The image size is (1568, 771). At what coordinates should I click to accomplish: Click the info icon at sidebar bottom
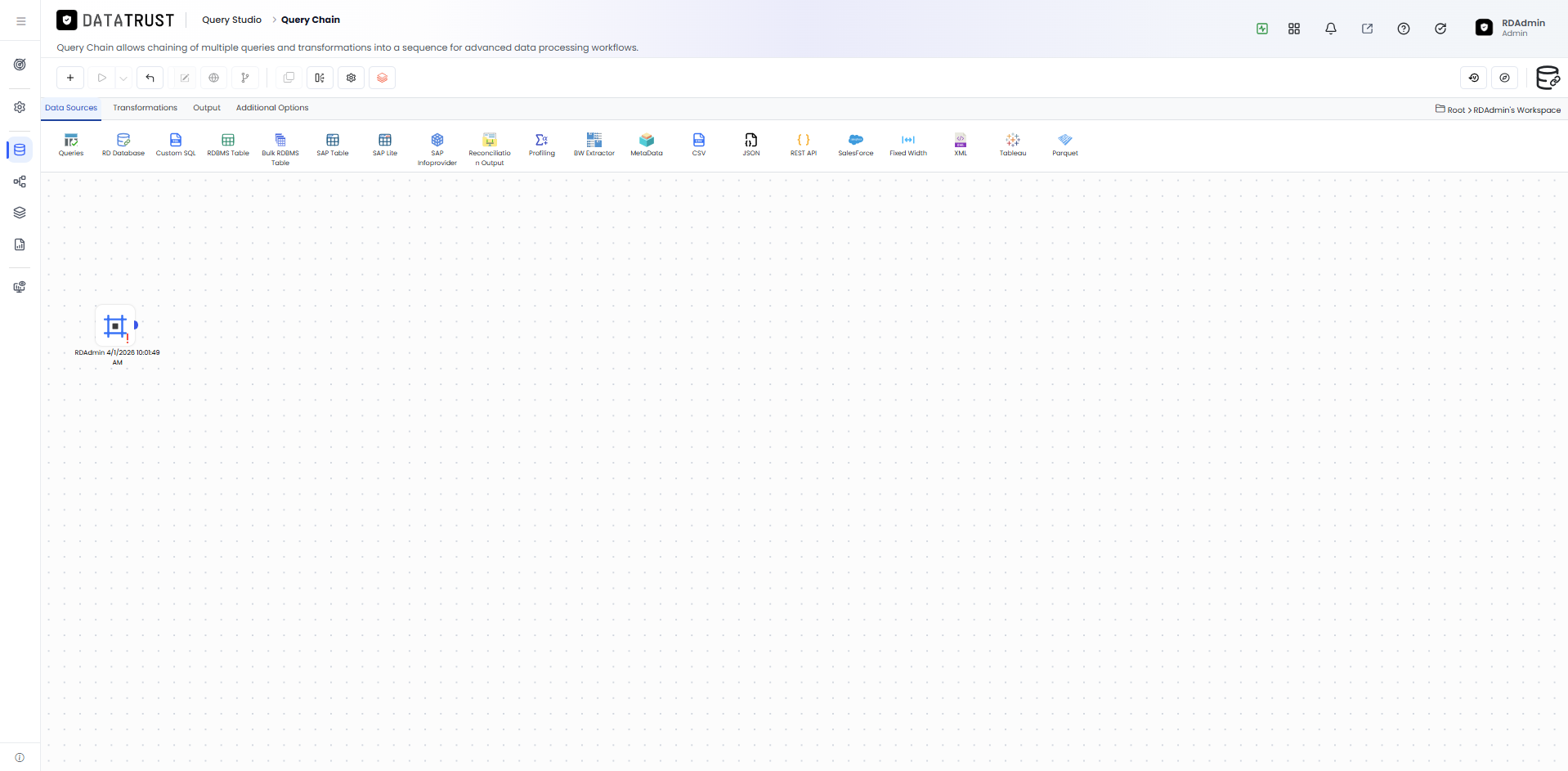[20, 758]
